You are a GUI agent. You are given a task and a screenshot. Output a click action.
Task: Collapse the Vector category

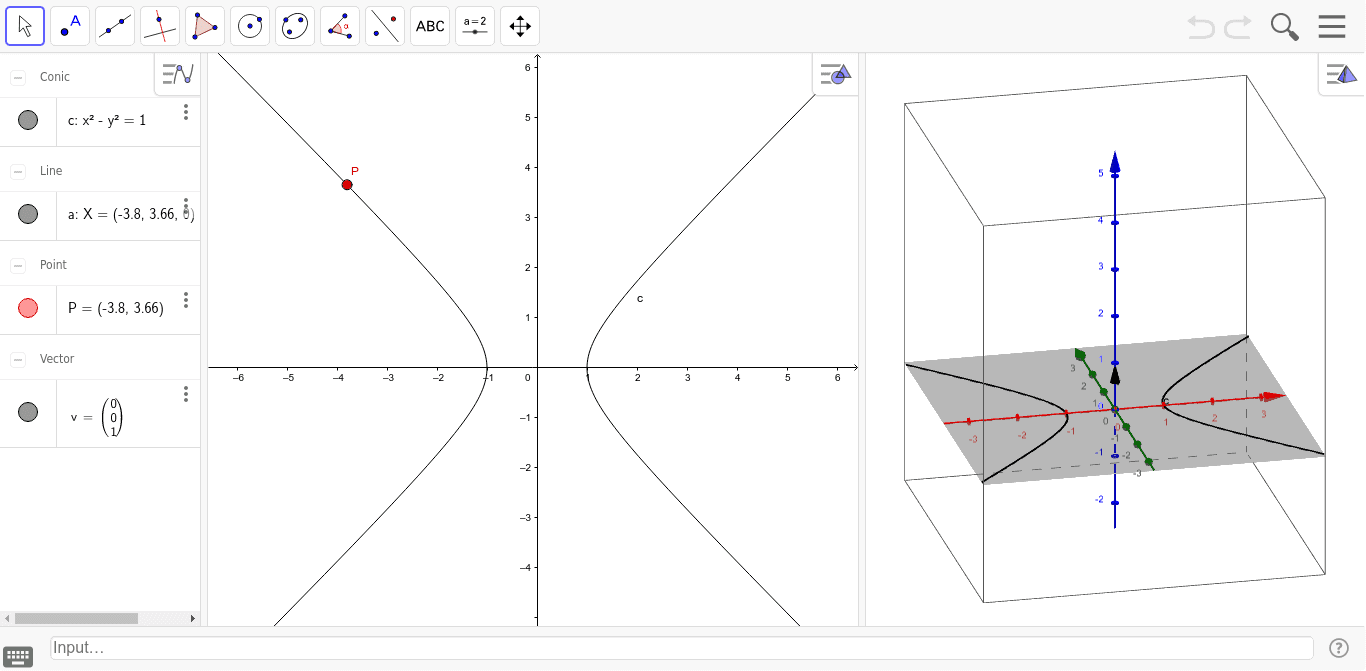[18, 359]
